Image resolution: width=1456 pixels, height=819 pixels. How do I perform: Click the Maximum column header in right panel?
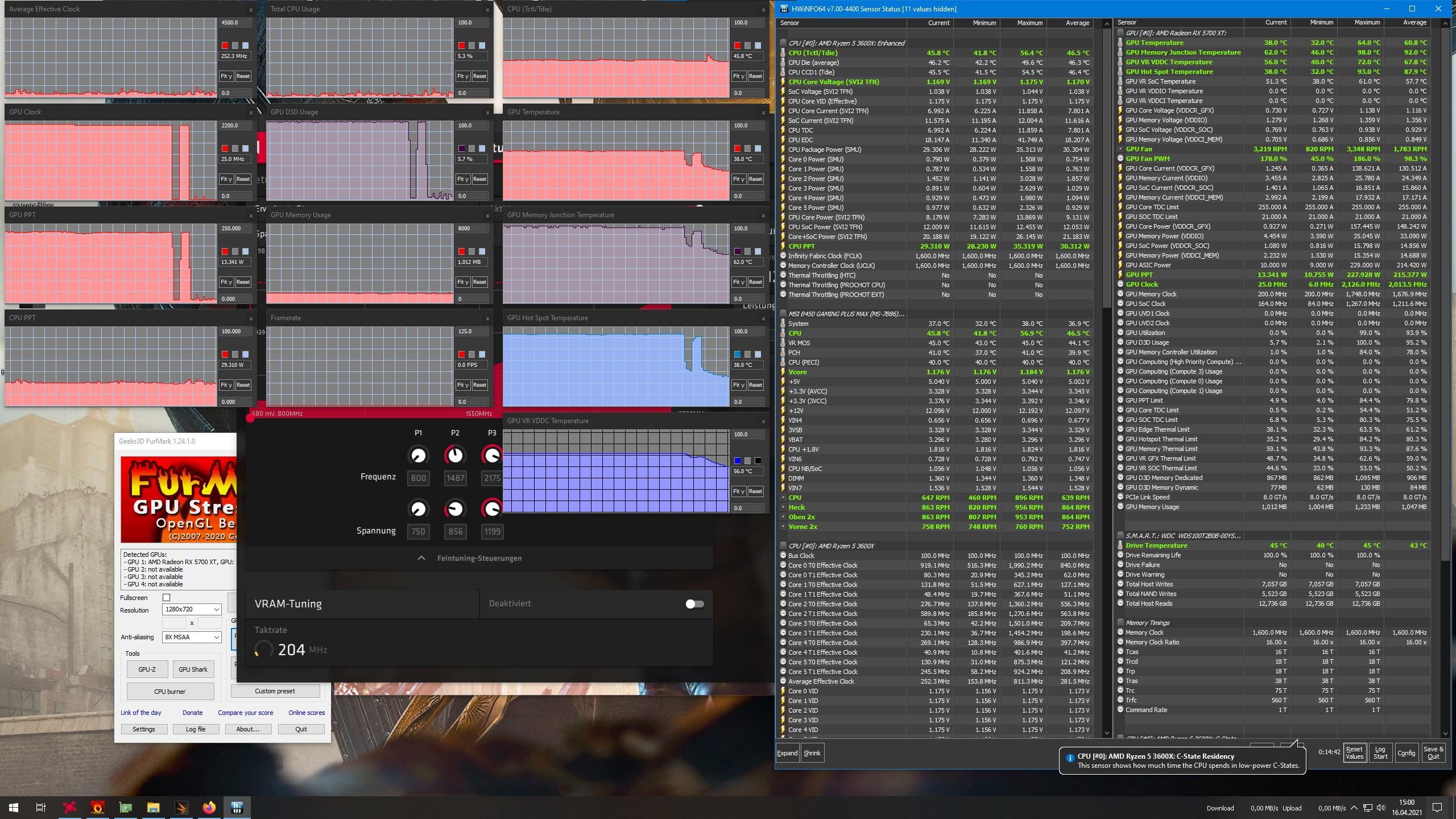[x=1360, y=23]
